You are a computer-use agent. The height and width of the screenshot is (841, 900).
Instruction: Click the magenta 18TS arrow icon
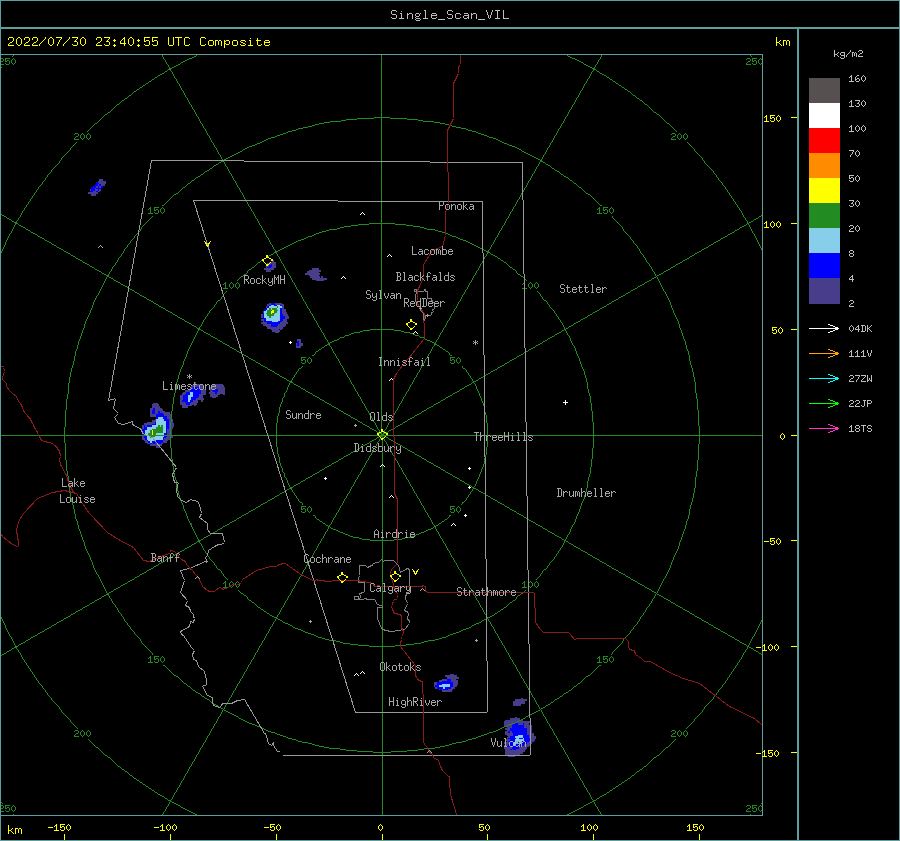[824, 428]
